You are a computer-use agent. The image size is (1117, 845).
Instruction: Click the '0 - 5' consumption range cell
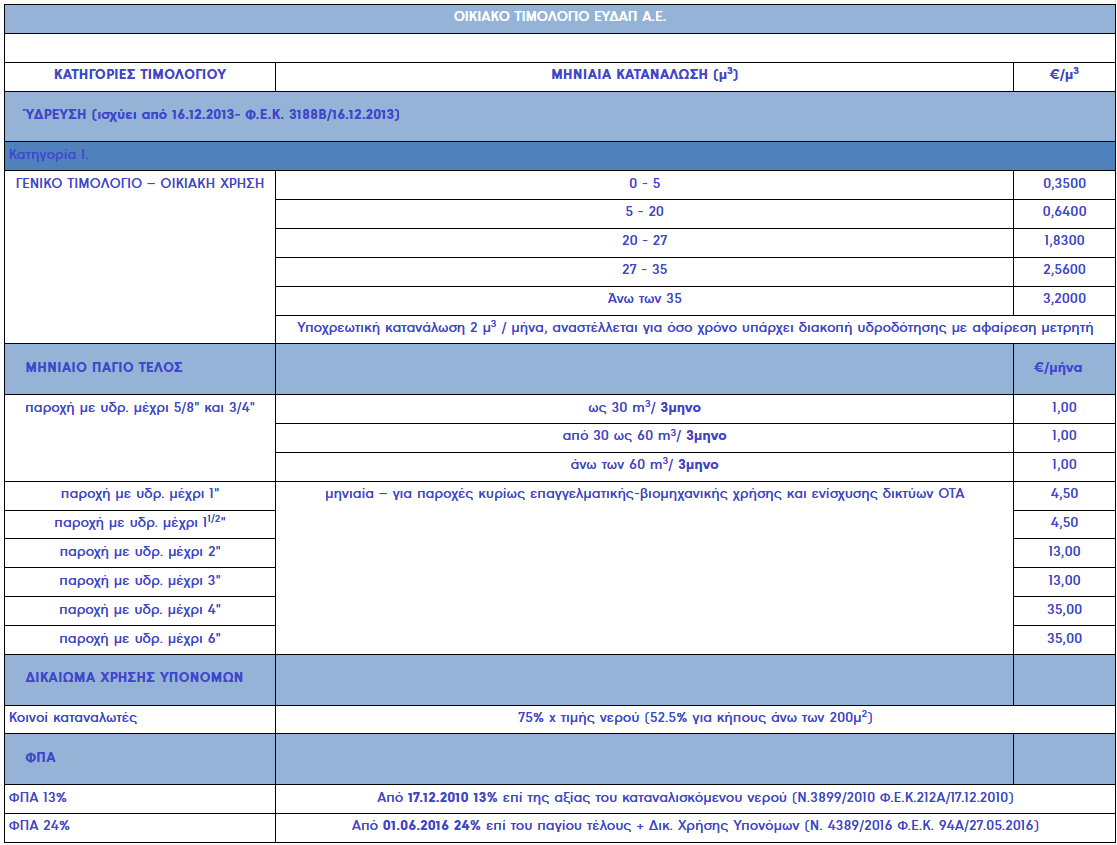pyautogui.click(x=644, y=184)
